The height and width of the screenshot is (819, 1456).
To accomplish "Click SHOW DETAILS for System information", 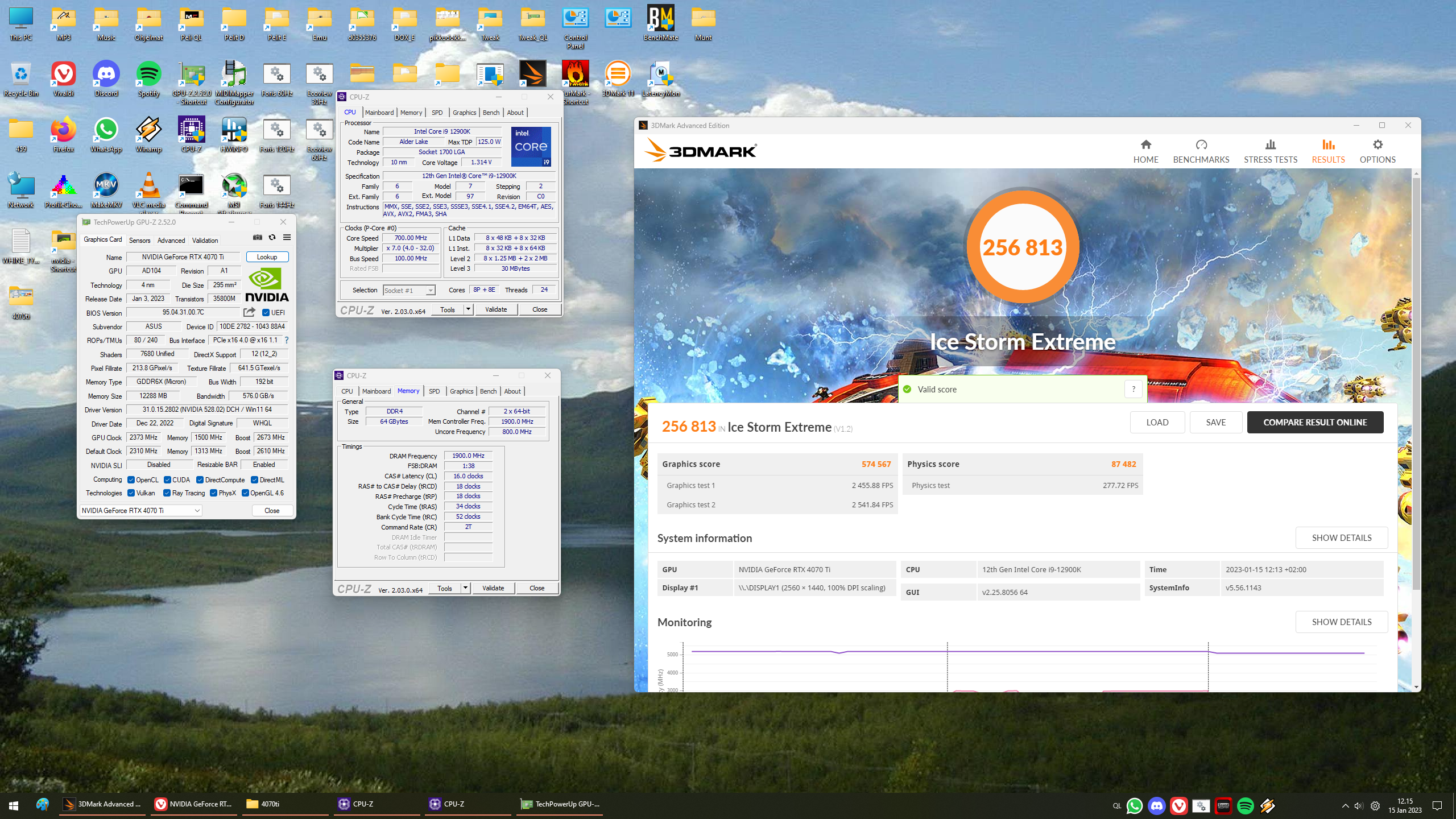I will pyautogui.click(x=1342, y=537).
